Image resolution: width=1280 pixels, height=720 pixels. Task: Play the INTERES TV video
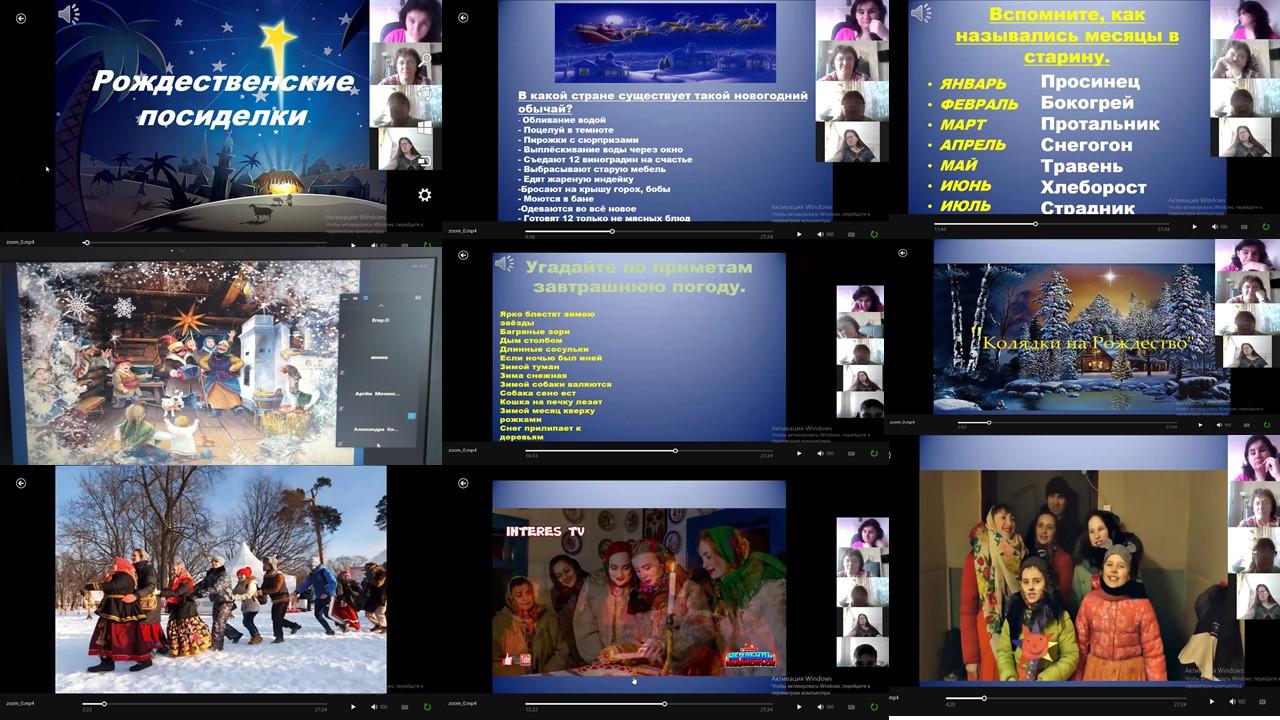tap(798, 707)
